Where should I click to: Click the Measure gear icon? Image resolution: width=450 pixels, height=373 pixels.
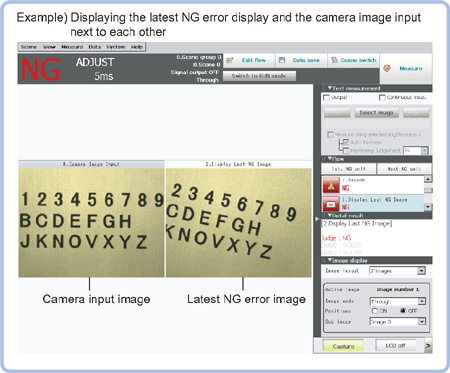click(x=387, y=68)
